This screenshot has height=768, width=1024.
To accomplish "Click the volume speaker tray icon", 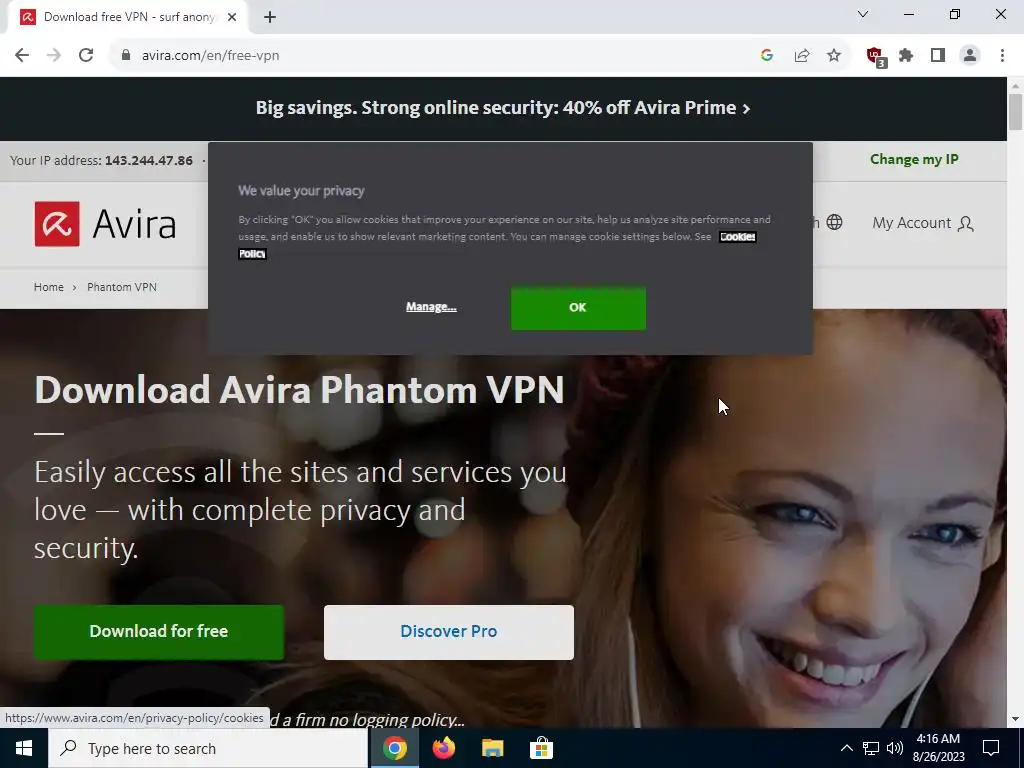I will (x=895, y=748).
